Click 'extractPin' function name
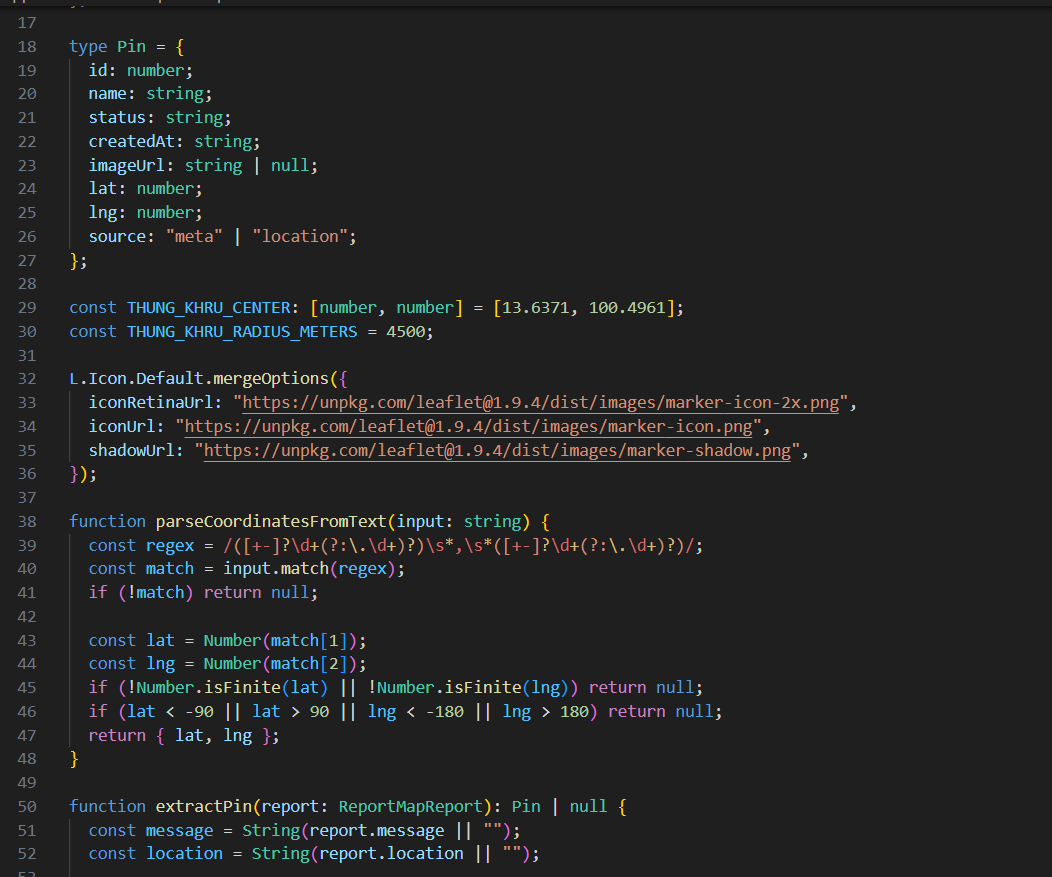 click(204, 807)
